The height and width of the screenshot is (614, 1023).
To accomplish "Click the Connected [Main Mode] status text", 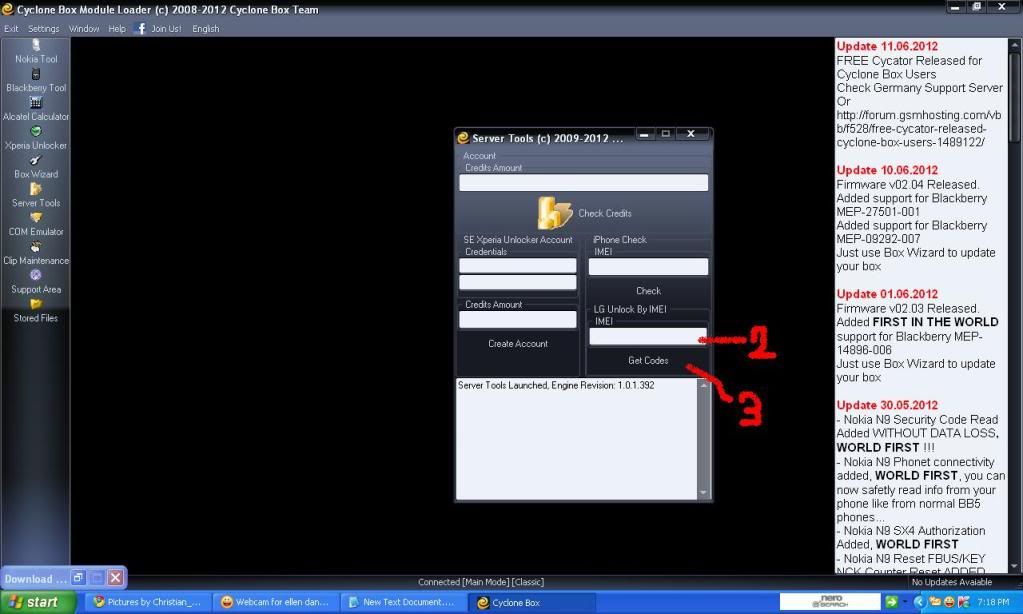I will tap(481, 582).
